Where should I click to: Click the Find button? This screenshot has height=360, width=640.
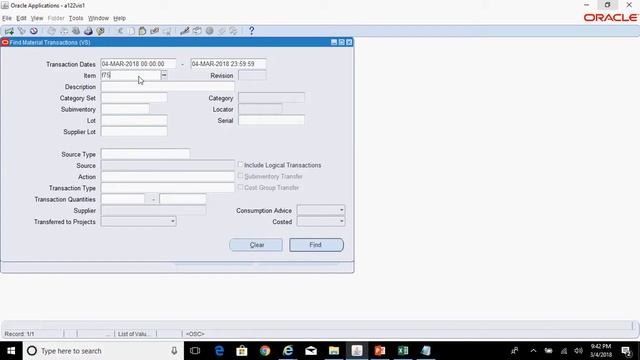pos(316,245)
